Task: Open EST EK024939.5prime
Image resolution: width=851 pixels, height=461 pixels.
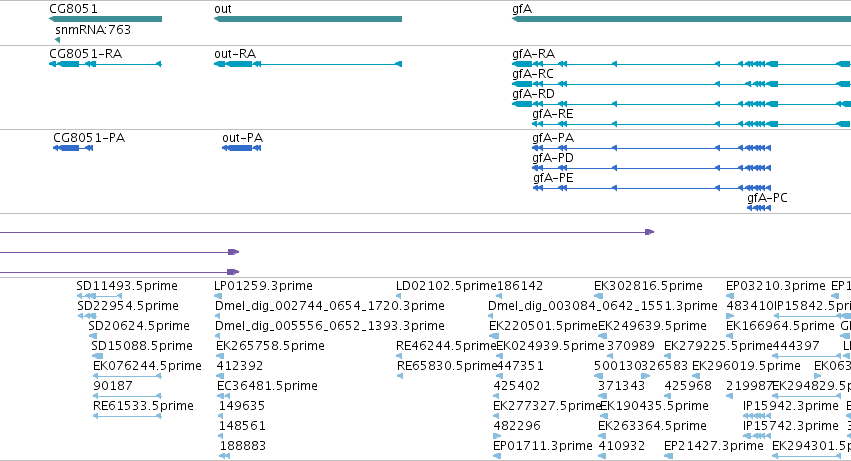Action: pyautogui.click(x=550, y=346)
